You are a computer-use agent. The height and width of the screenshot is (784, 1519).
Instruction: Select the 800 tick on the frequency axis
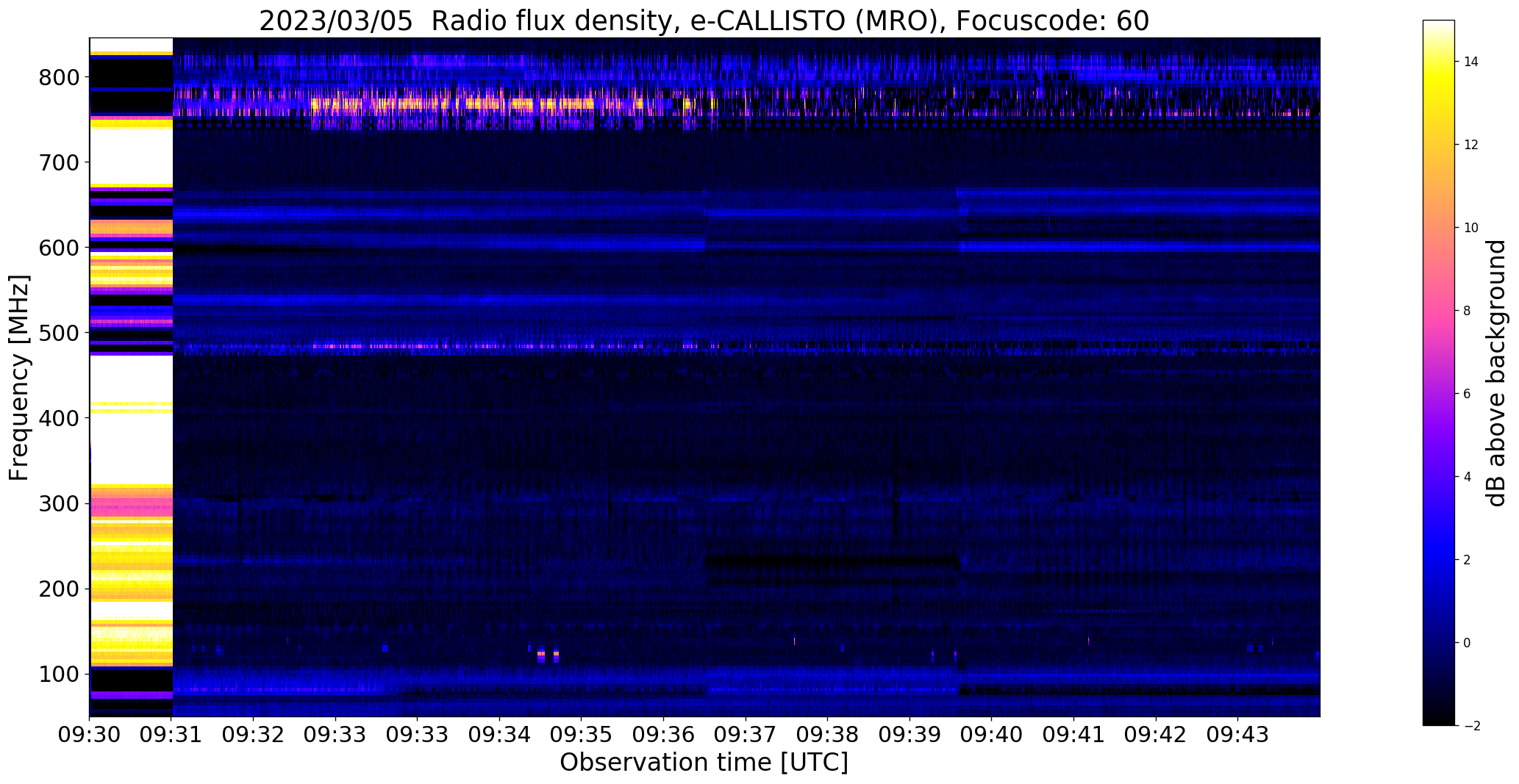59,77
